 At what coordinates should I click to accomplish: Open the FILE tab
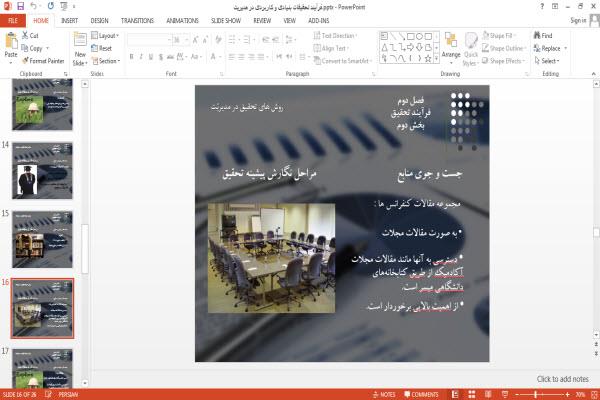pos(13,21)
